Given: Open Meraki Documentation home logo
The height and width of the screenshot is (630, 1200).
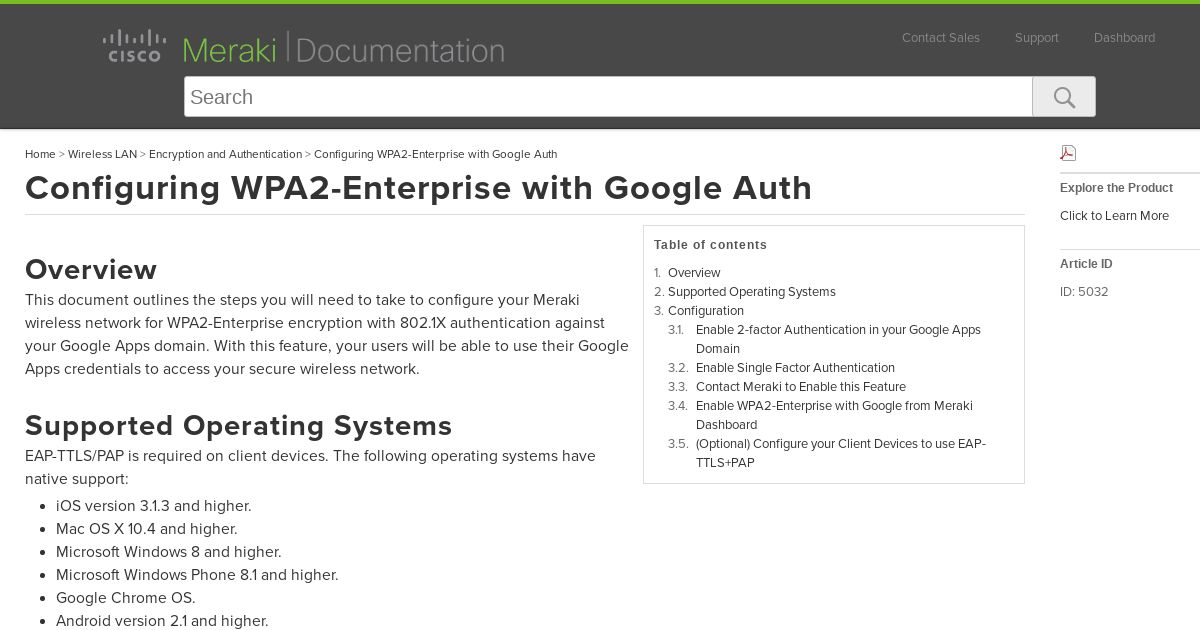Looking at the screenshot, I should 343,49.
